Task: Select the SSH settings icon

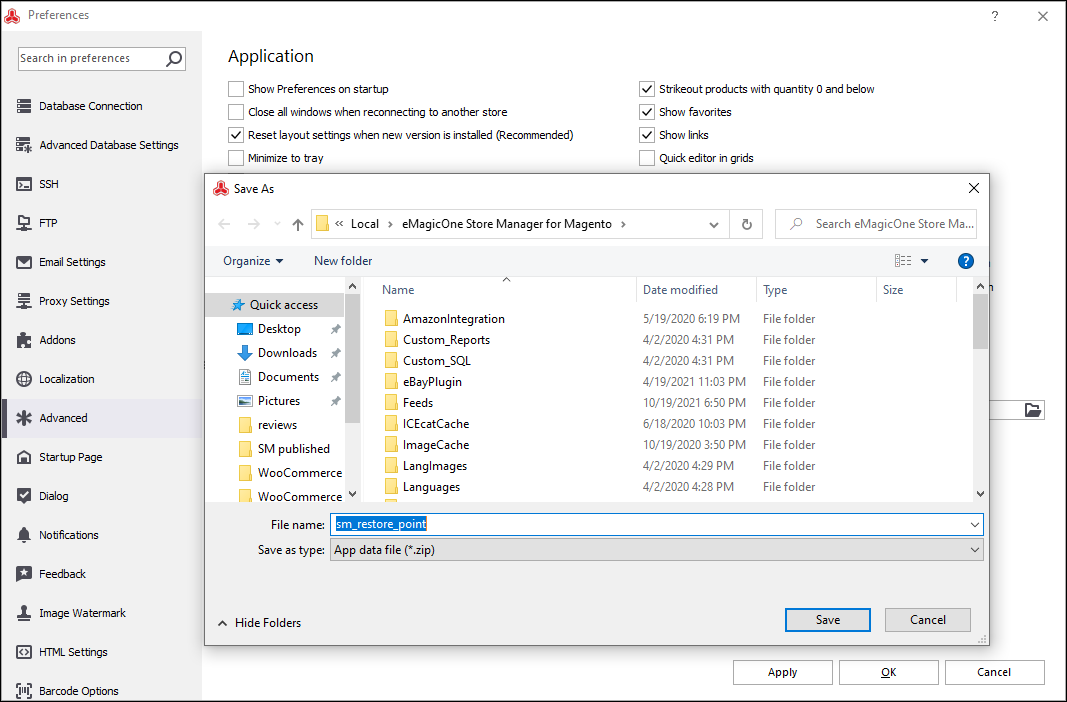Action: (x=24, y=184)
